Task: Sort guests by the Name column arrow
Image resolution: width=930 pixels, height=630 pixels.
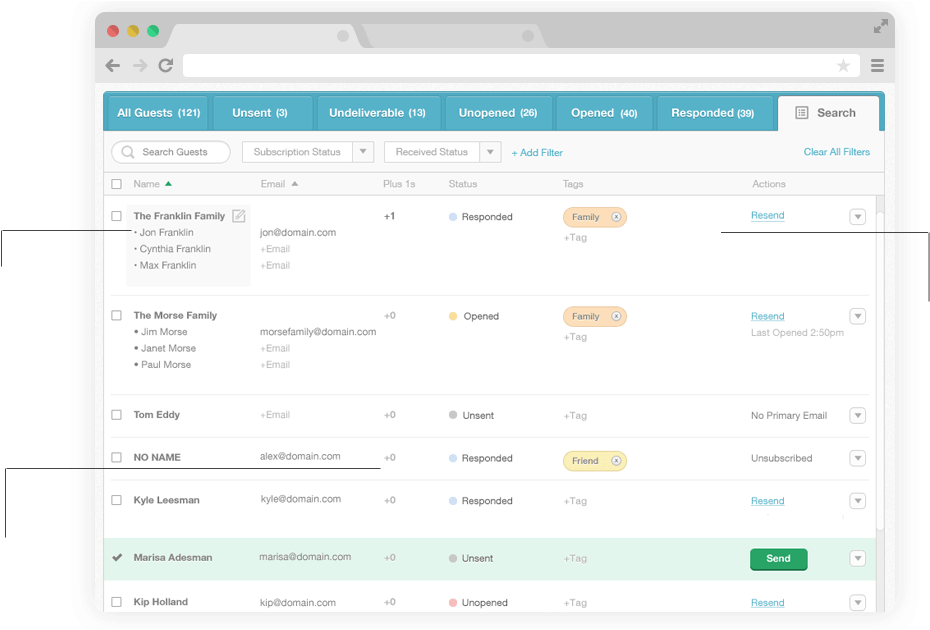Action: click(168, 184)
